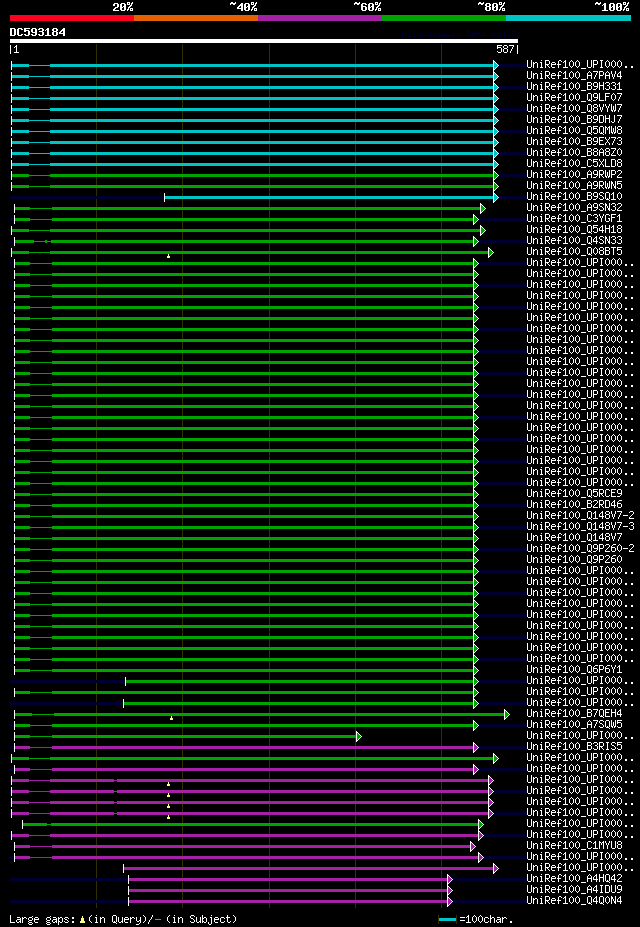
Task: Click the cyan arrowhead ending the B9SQ10 alignment
Action: tap(496, 197)
